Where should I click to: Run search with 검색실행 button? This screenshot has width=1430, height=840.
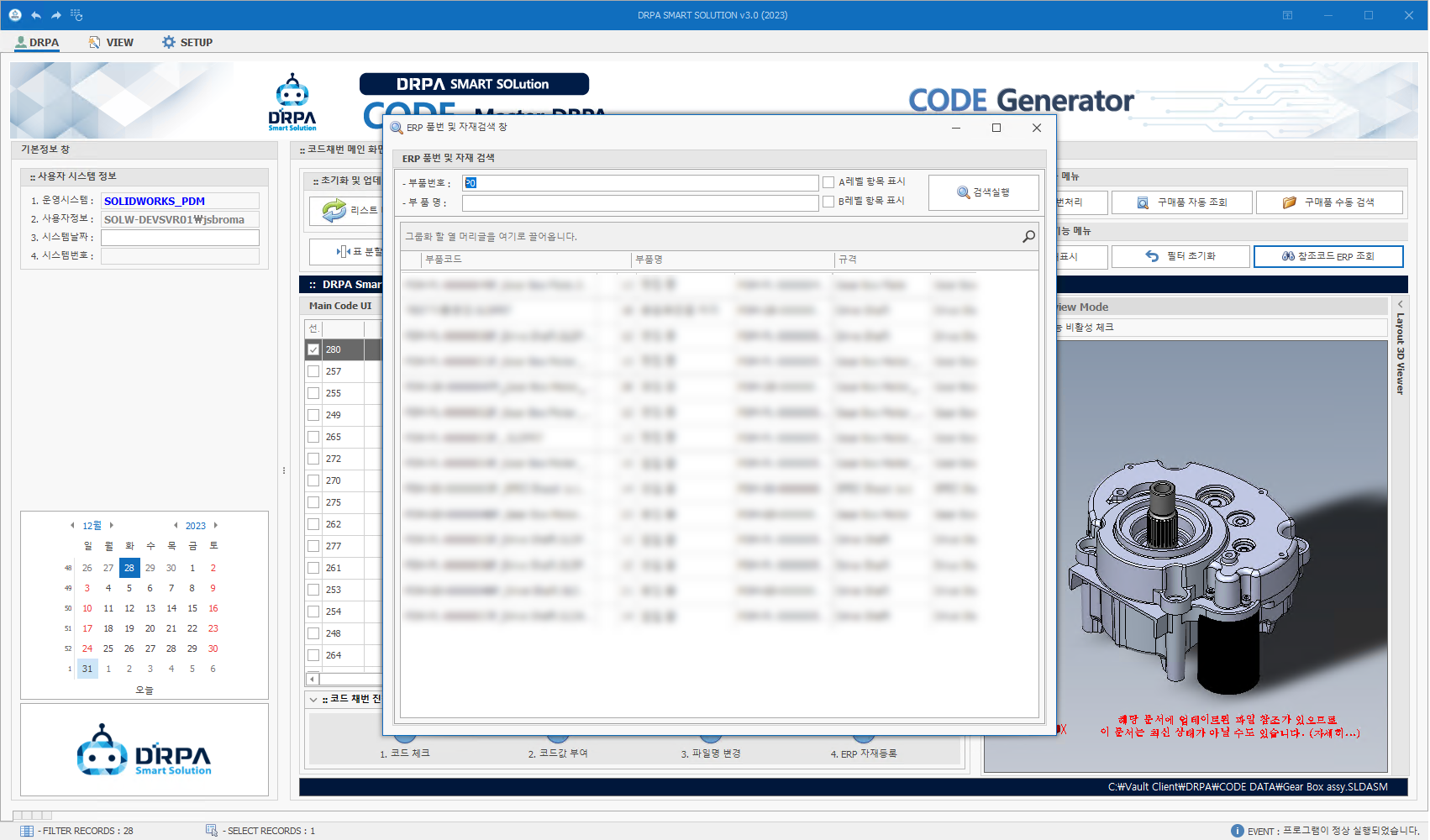[984, 192]
